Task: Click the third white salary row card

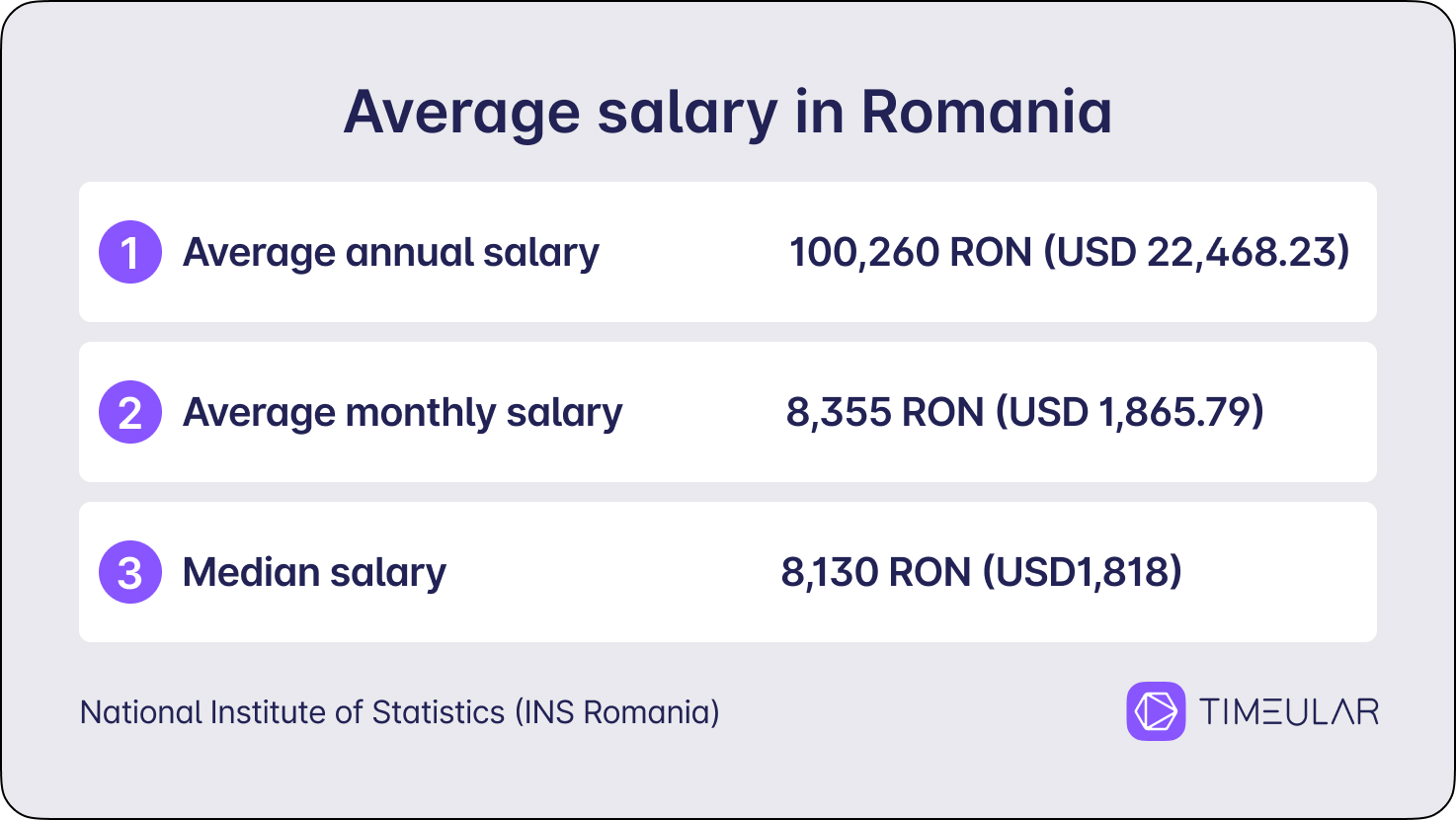Action: coord(728,572)
